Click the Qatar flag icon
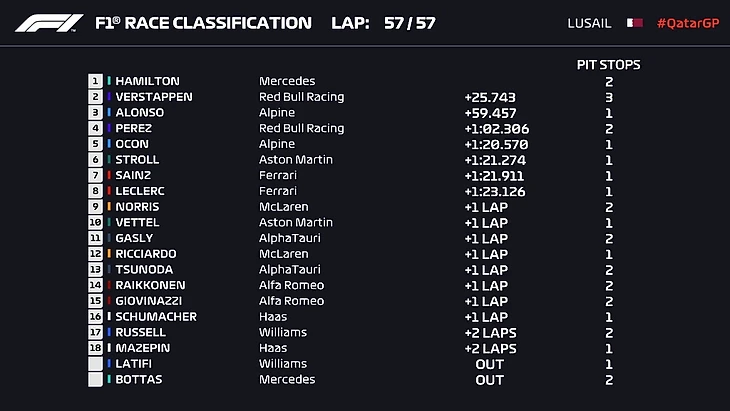This screenshot has width=730, height=411. pyautogui.click(x=634, y=23)
